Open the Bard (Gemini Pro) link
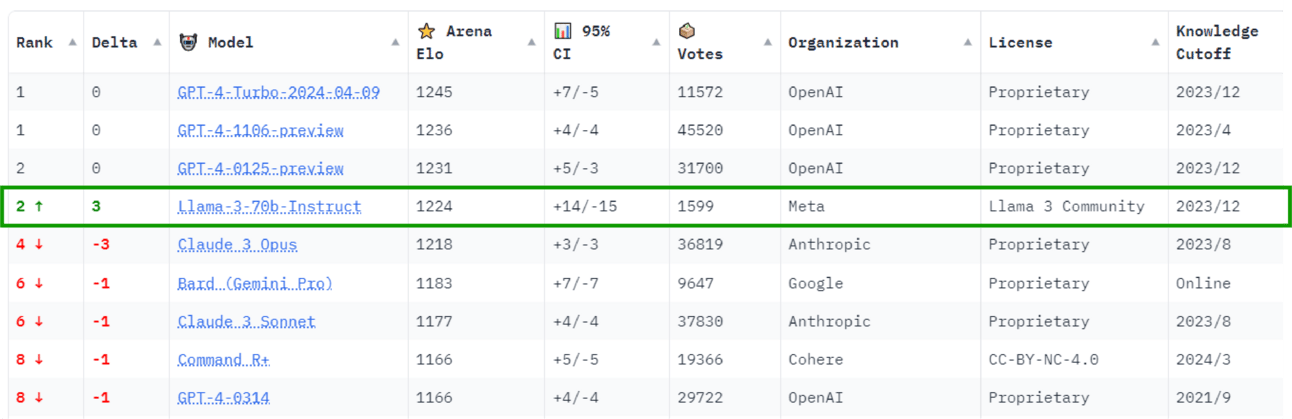The width and height of the screenshot is (1292, 419). click(x=255, y=284)
